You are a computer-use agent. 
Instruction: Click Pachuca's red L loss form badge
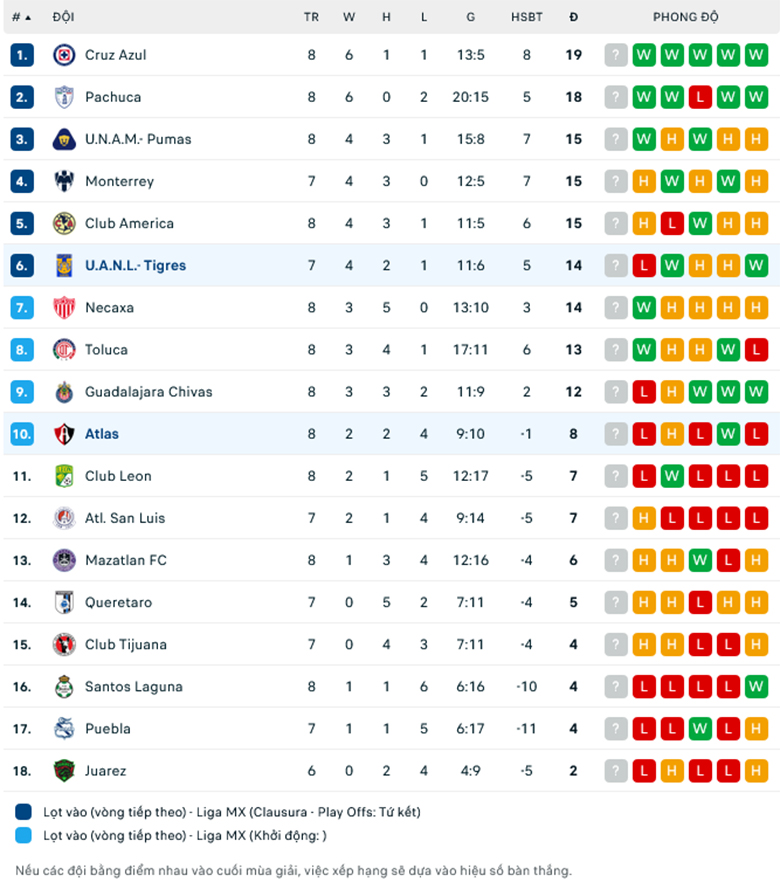tap(700, 97)
